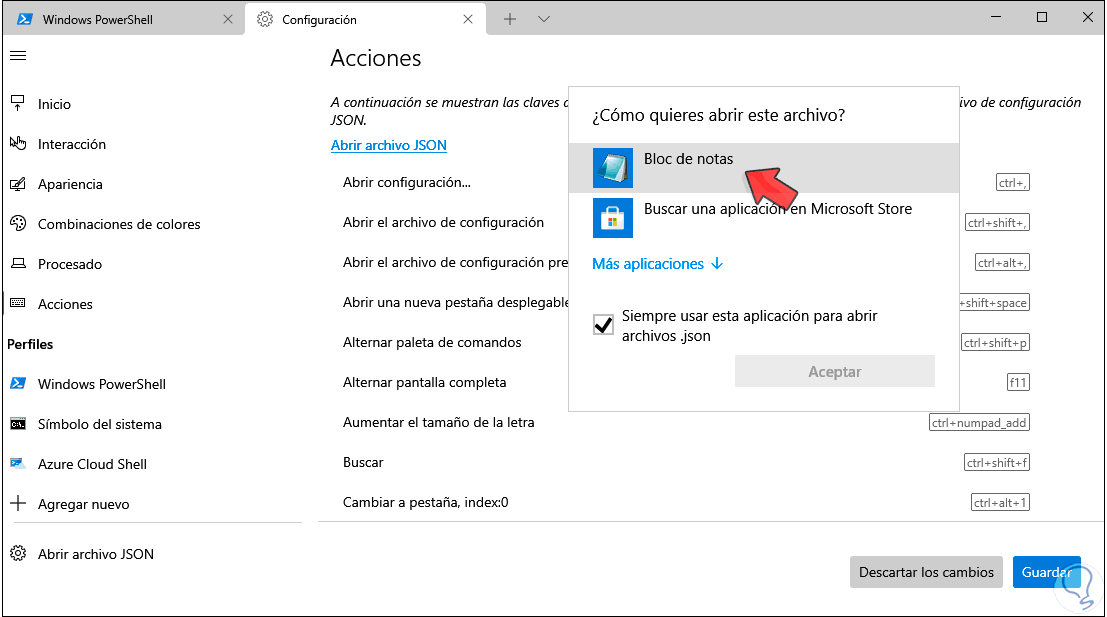Click the Abrir archivo JSON link
Screen dimensions: 1107x617
tap(388, 144)
